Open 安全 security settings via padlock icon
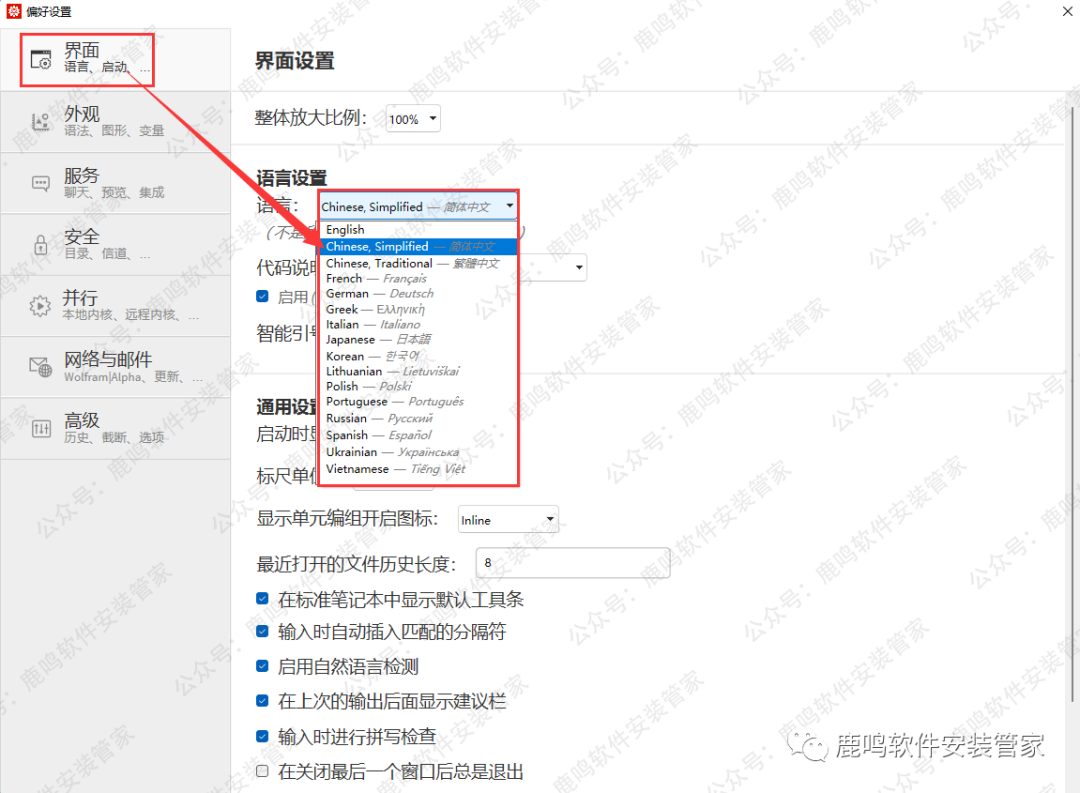This screenshot has height=793, width=1080. point(40,244)
